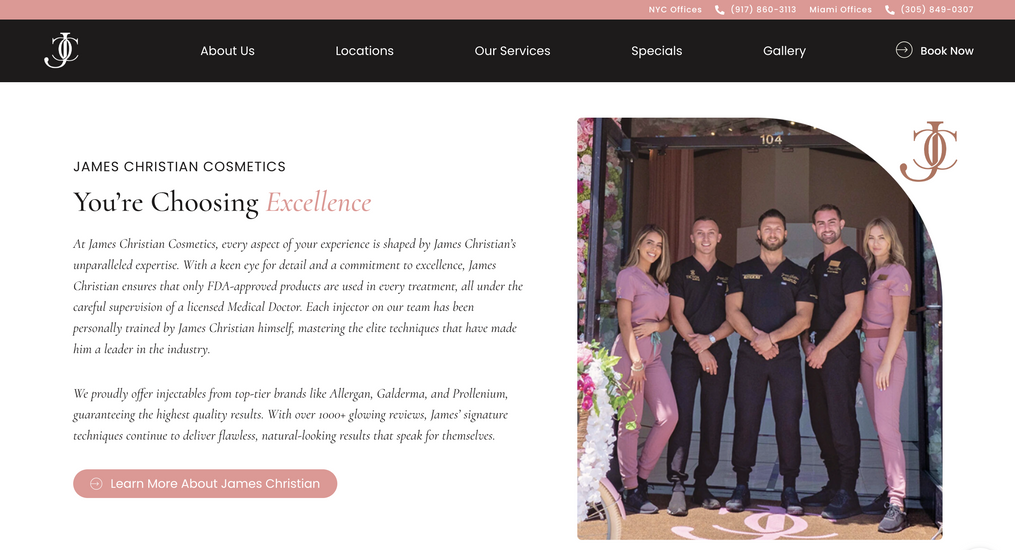Open the About Us menu

coord(227,50)
